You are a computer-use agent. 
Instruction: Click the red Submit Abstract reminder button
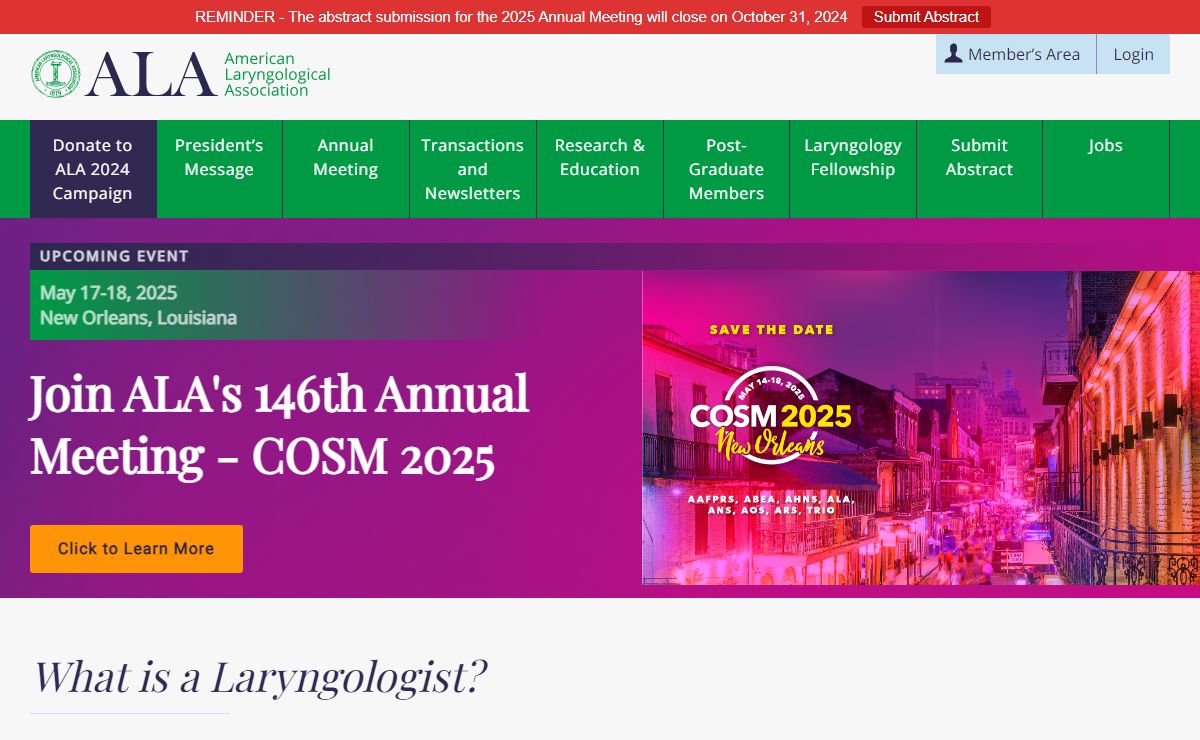926,17
